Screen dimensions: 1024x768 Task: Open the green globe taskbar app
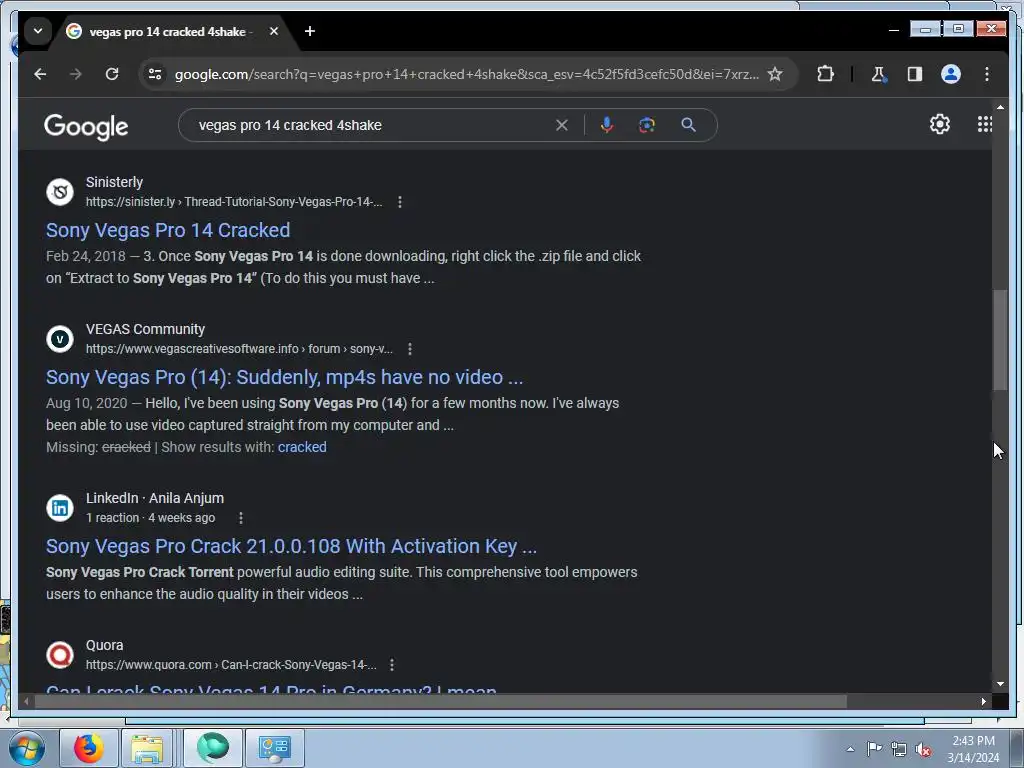(213, 748)
